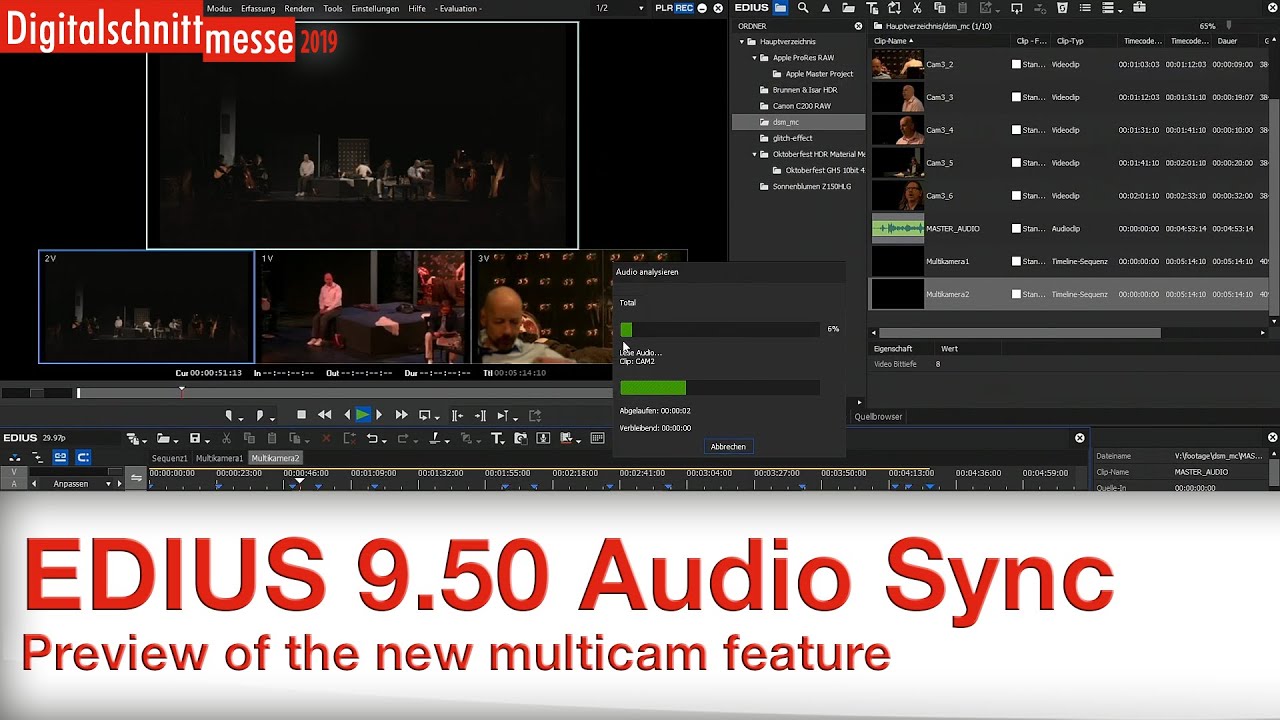Image resolution: width=1280 pixels, height=720 pixels.
Task: Select the 1V multicam camera view
Action: pos(361,307)
